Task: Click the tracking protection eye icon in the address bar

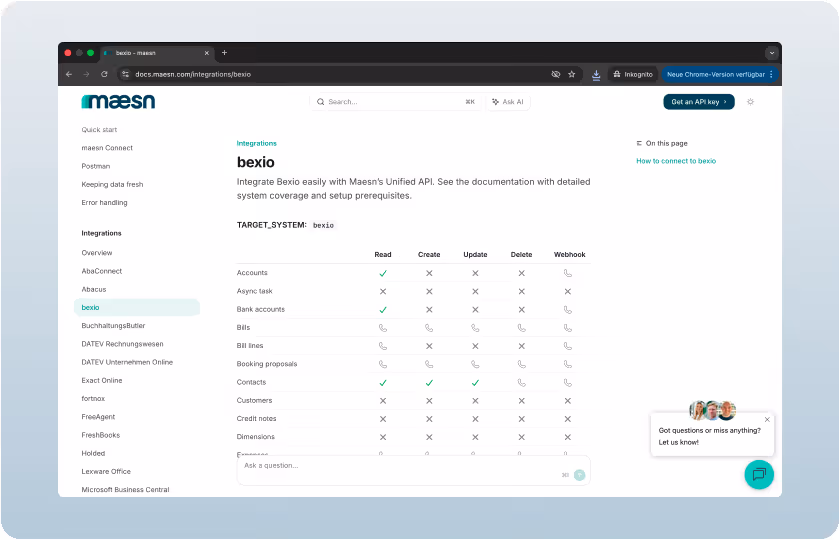Action: click(556, 74)
